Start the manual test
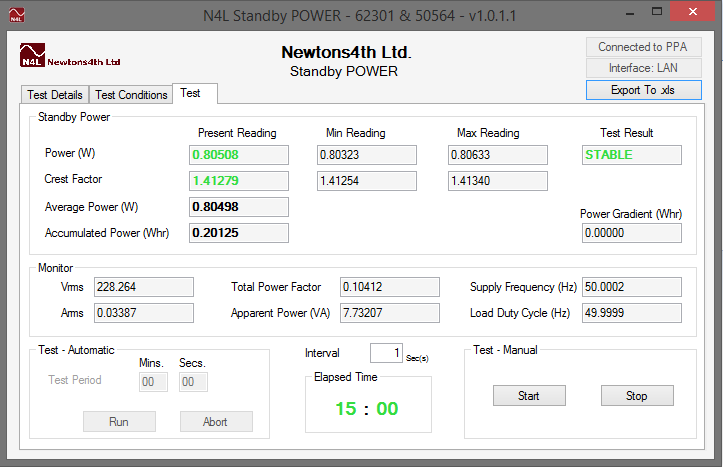Image resolution: width=723 pixels, height=467 pixels. point(529,396)
